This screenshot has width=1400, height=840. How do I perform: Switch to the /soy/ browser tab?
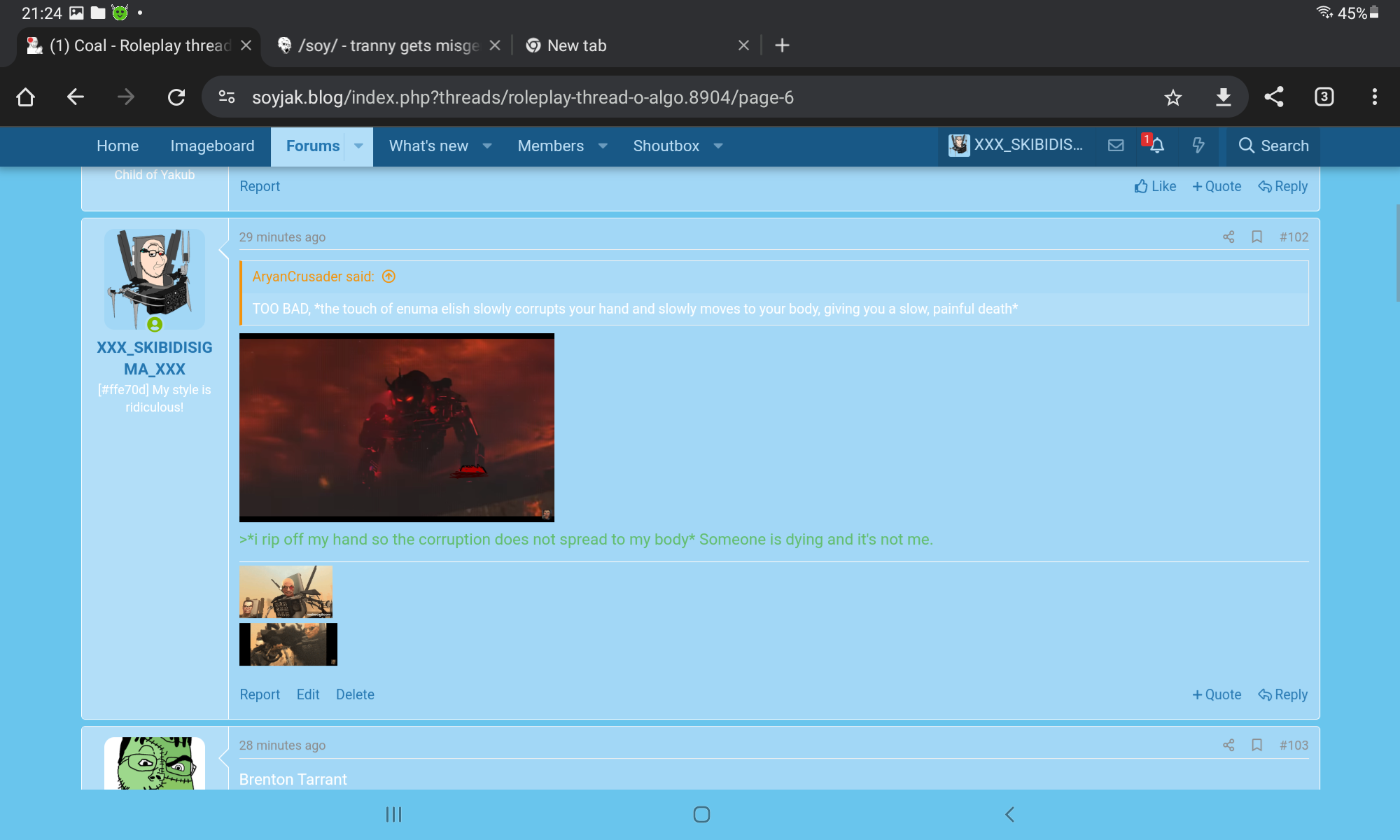378,45
